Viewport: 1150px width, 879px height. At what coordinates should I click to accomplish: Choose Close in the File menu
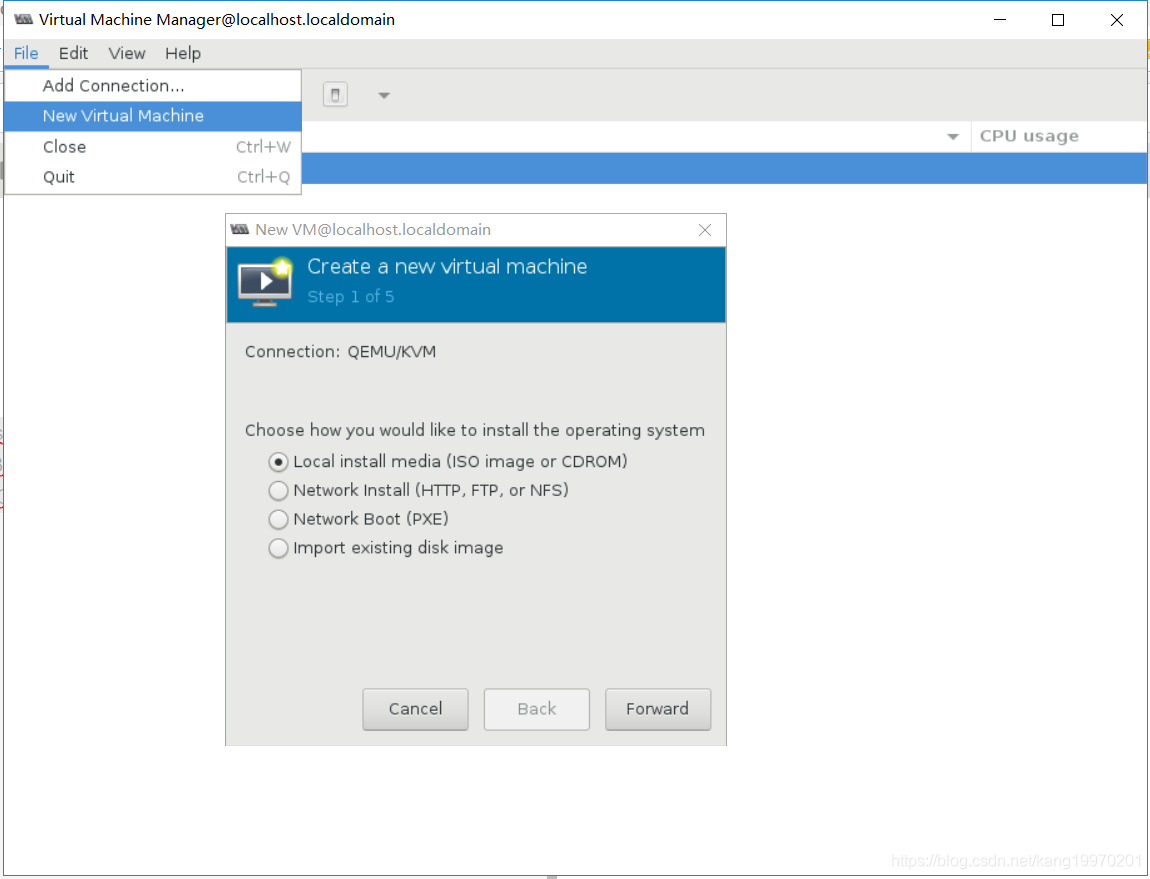(x=153, y=147)
